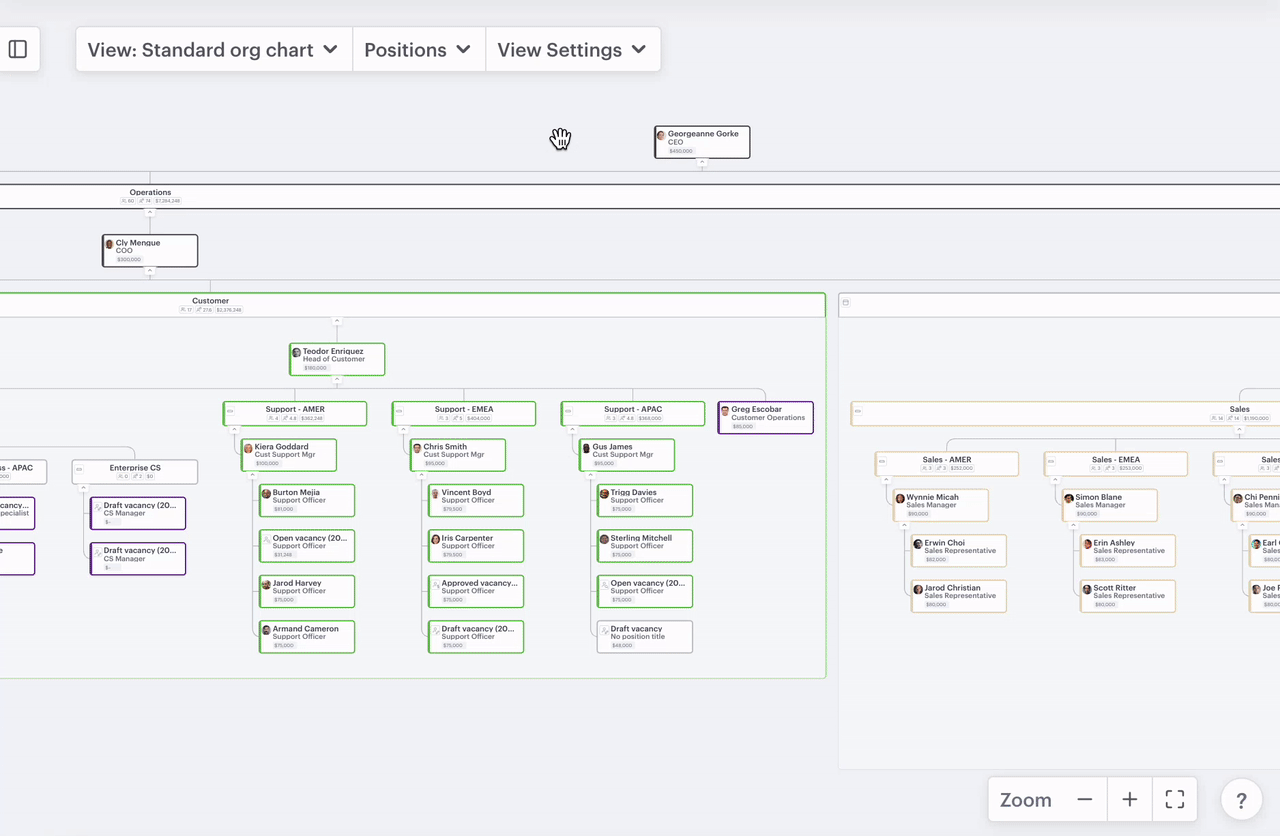Collapse reports under Teodor Enriquez

click(x=337, y=380)
